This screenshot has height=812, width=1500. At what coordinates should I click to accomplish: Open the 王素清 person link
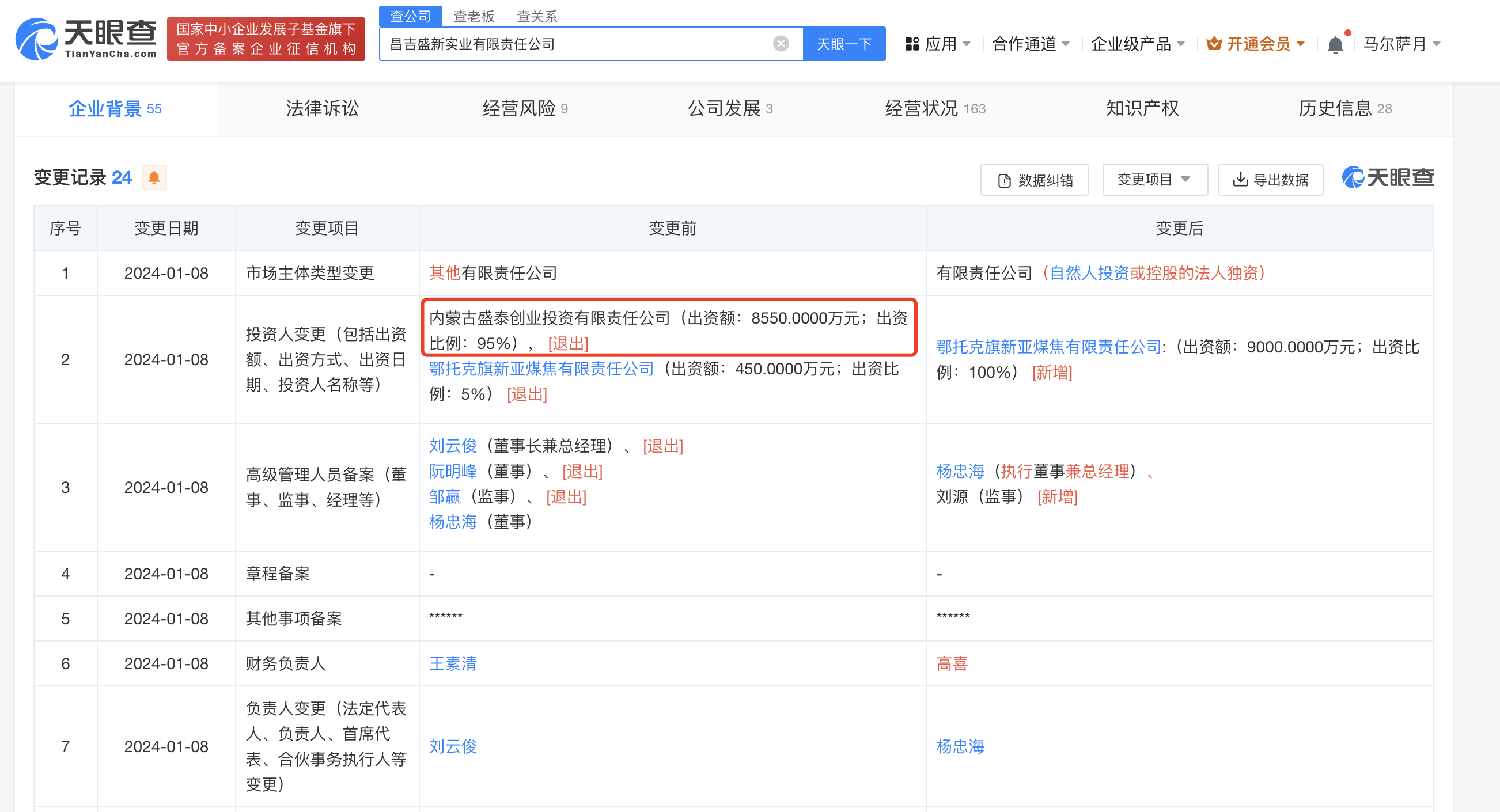pyautogui.click(x=452, y=663)
